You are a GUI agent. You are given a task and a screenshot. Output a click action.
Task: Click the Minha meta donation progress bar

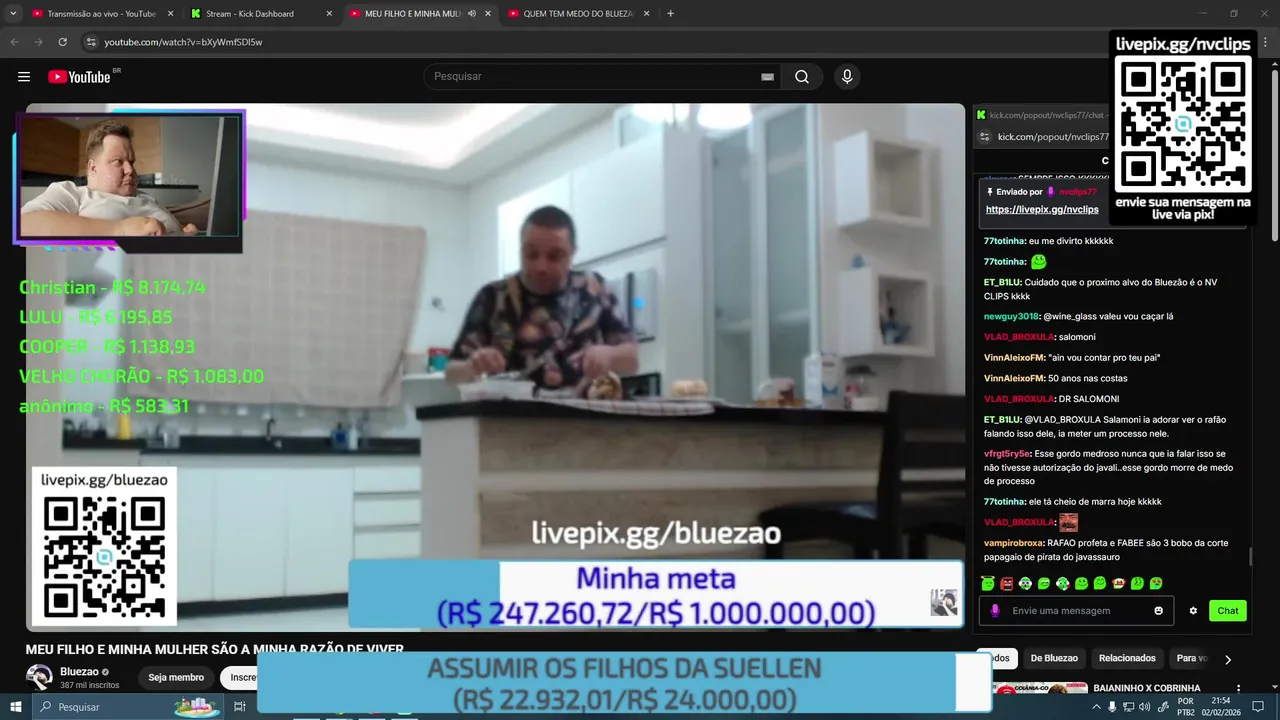[x=656, y=595]
